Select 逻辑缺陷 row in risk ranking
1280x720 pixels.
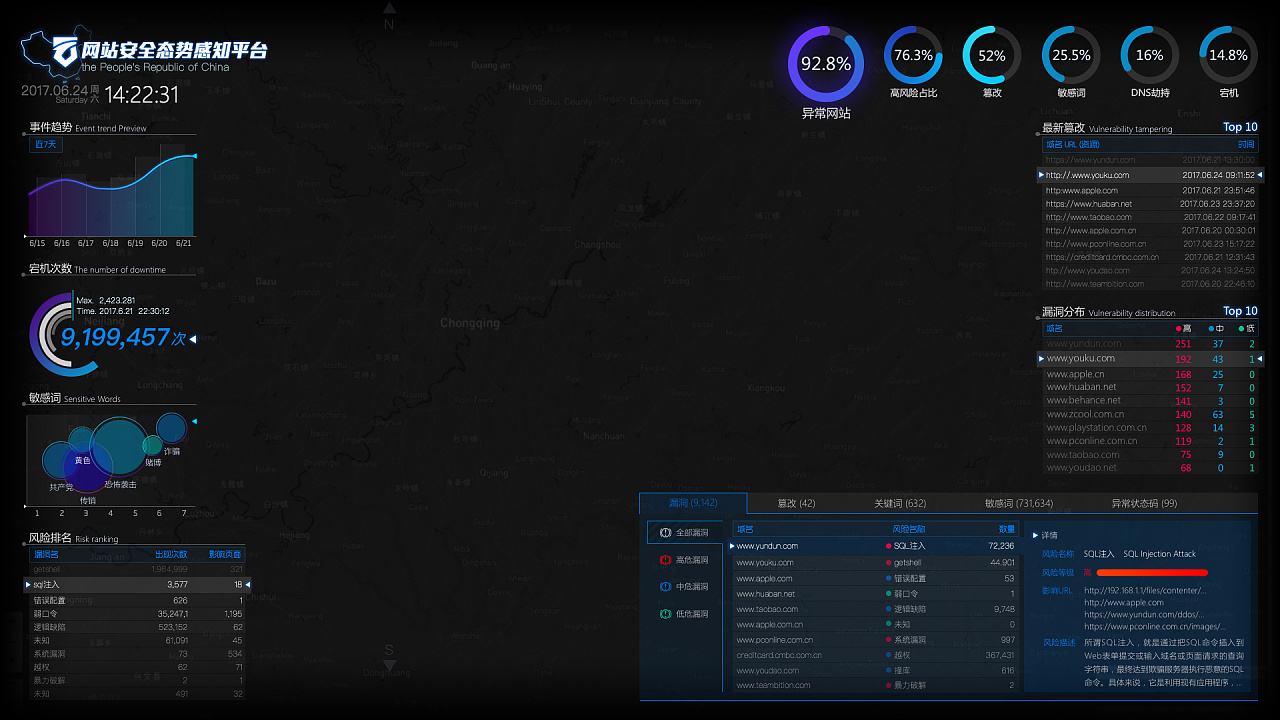click(x=137, y=627)
